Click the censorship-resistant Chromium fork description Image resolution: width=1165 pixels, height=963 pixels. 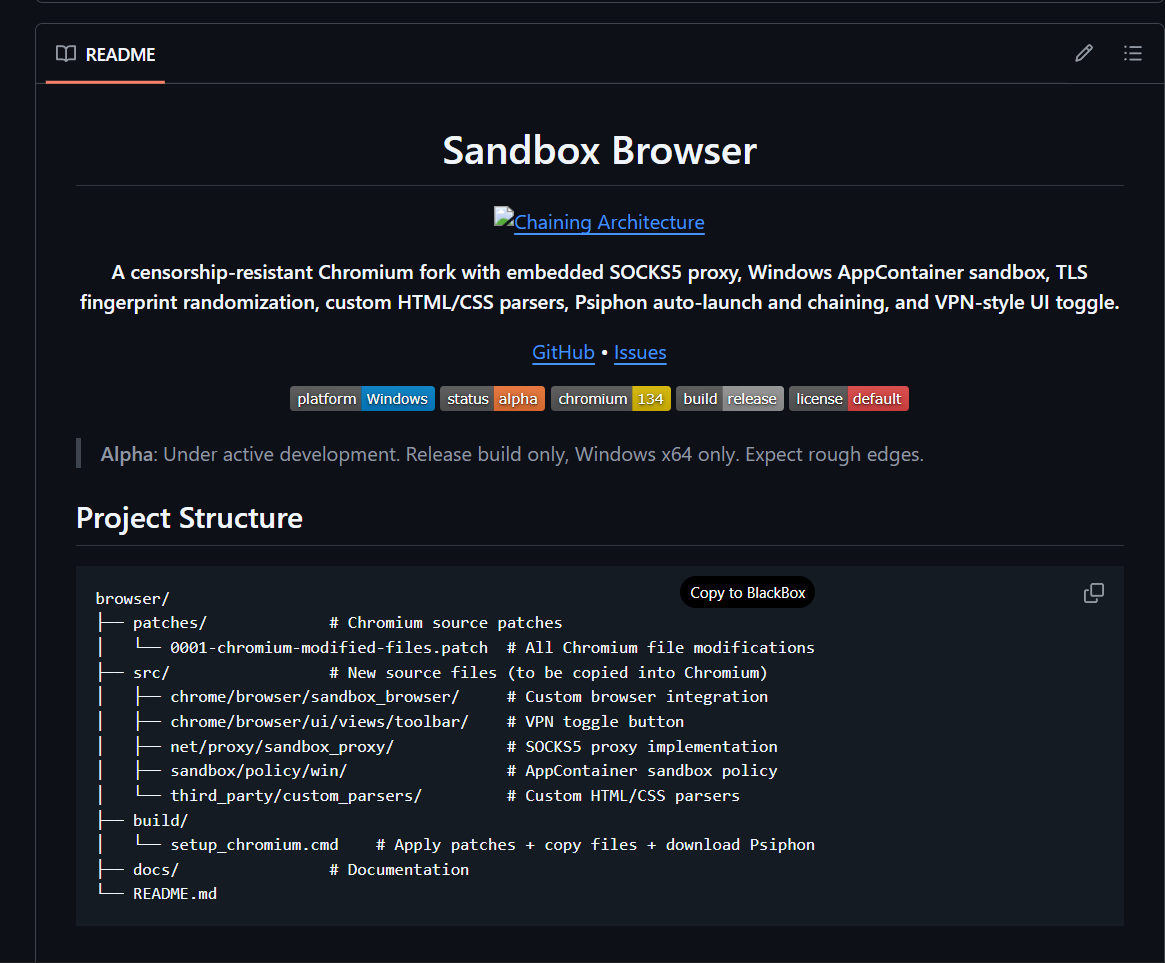(x=600, y=288)
